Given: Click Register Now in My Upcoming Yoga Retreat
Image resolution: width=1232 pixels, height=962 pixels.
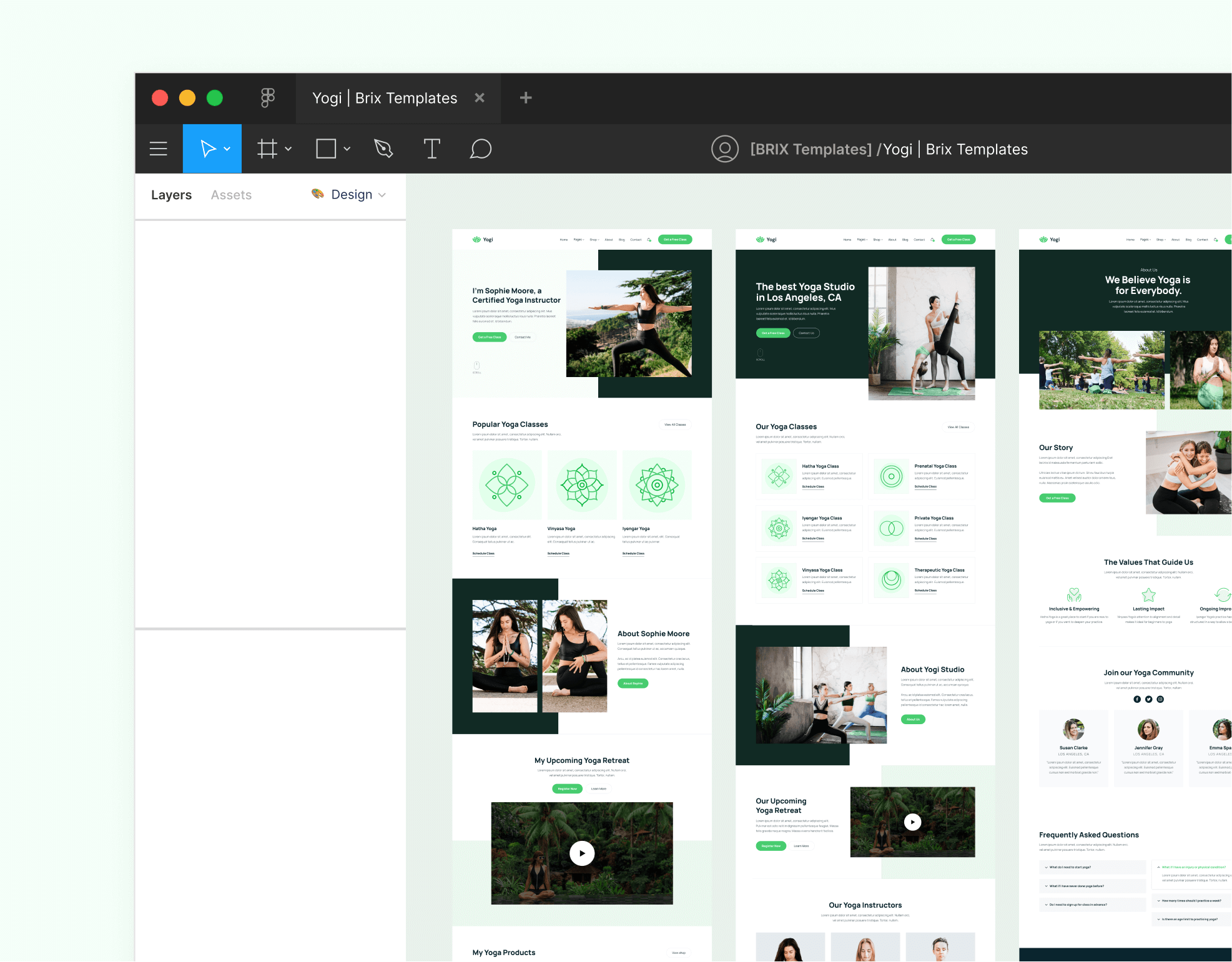Looking at the screenshot, I should click(567, 788).
